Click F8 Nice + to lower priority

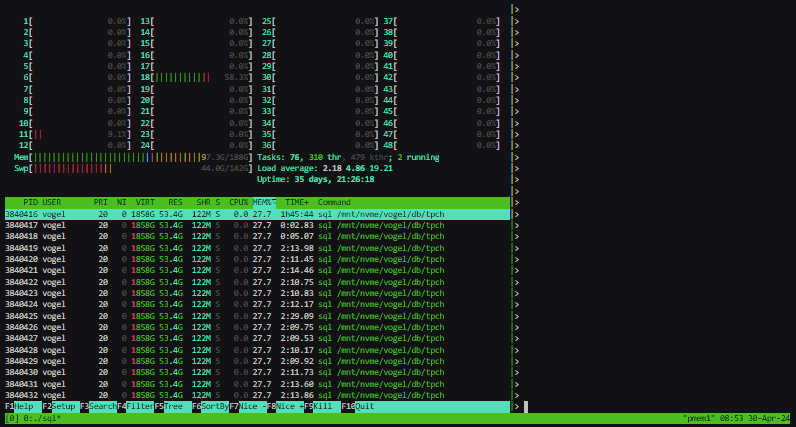coord(285,406)
